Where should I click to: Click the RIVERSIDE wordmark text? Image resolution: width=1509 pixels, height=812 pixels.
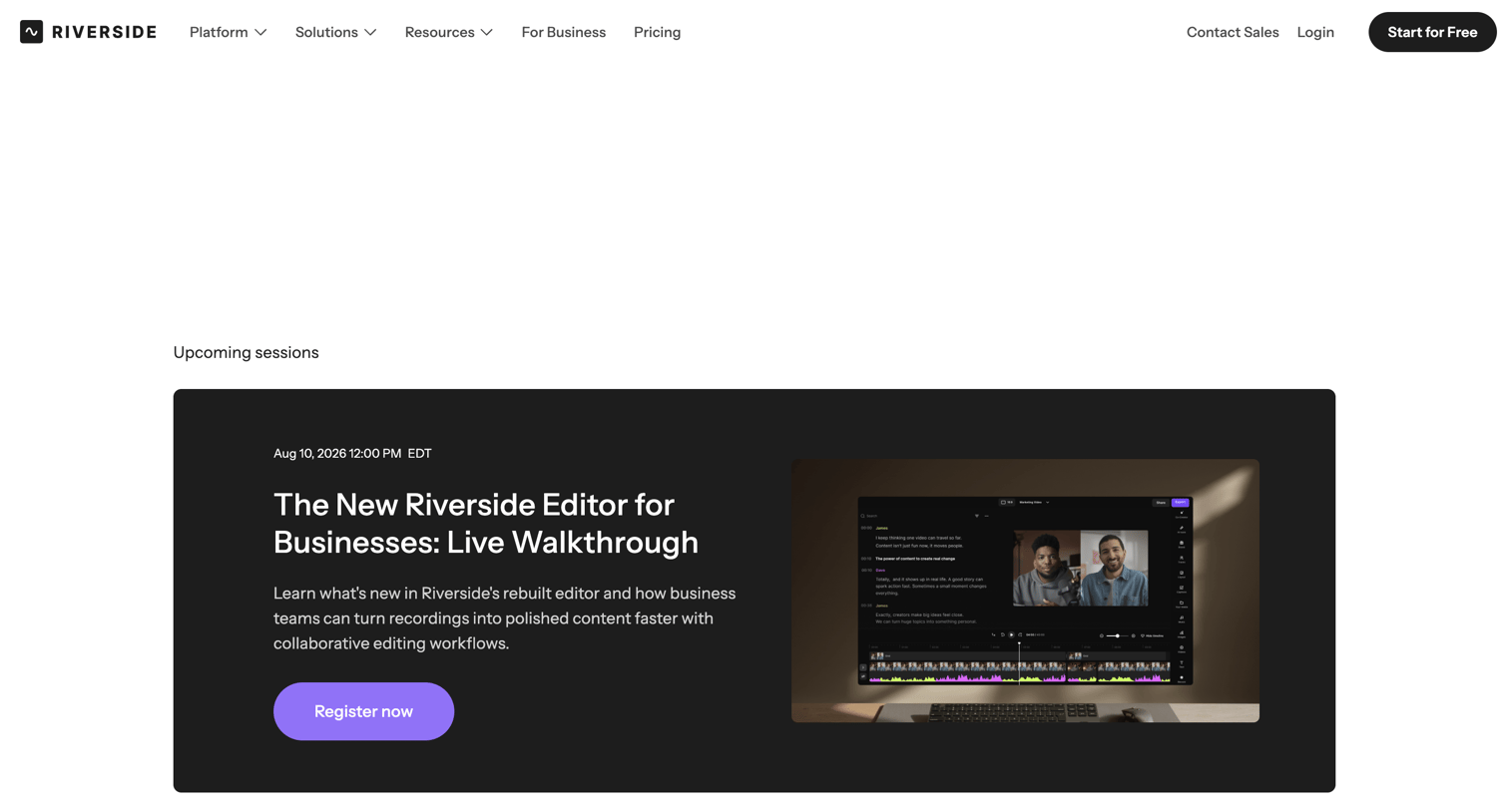pos(105,32)
